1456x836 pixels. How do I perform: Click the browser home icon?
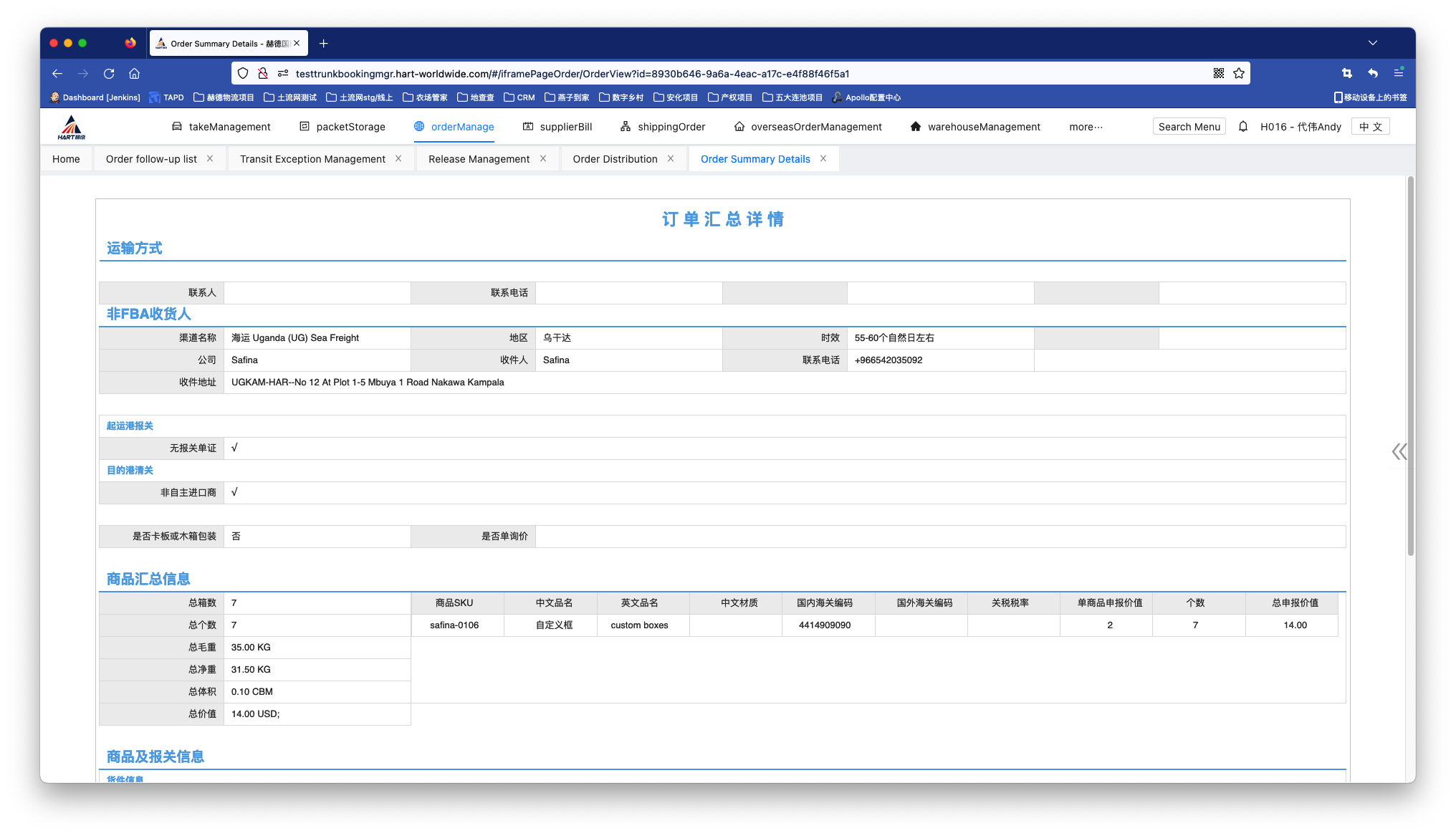click(134, 74)
